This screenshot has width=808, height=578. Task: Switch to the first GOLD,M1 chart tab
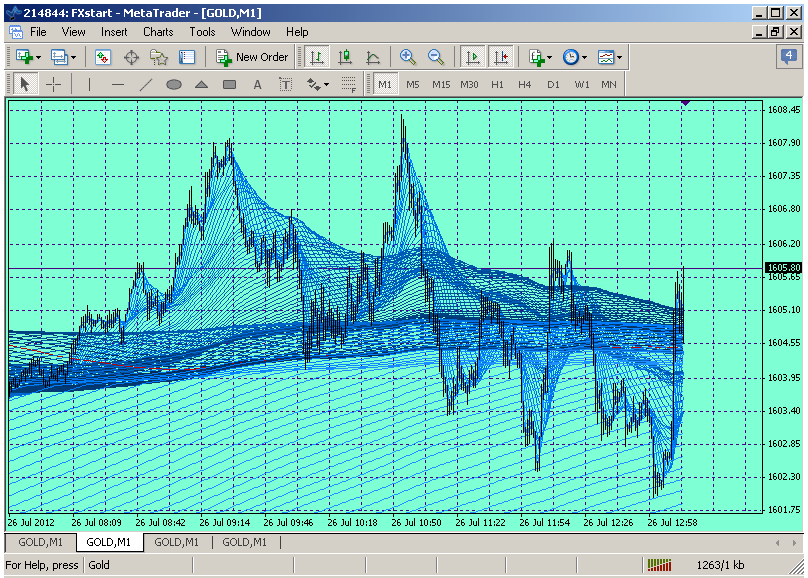click(x=40, y=542)
